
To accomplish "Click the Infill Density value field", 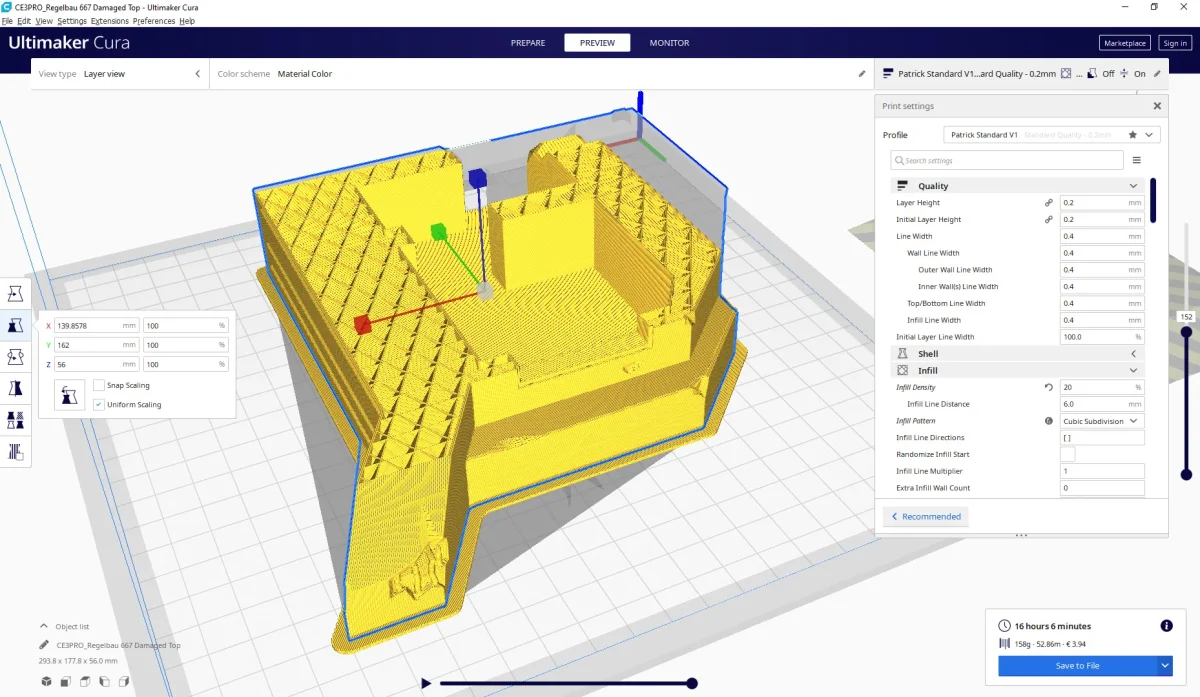I will pyautogui.click(x=1102, y=387).
